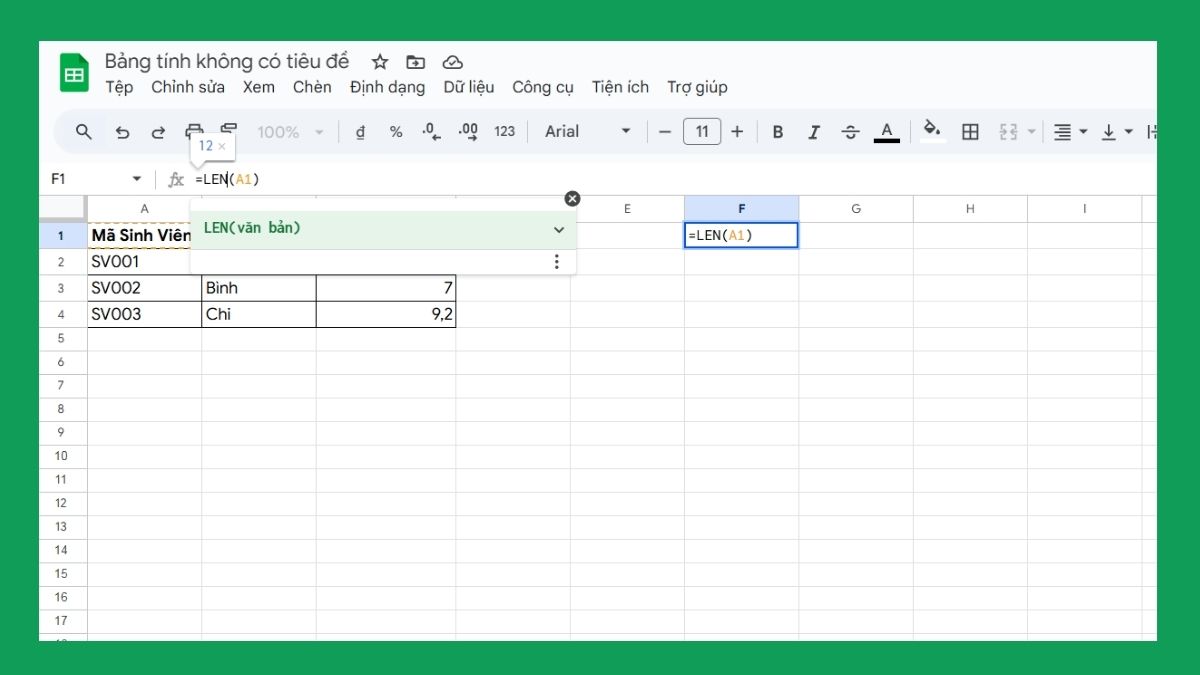Viewport: 1200px width, 675px height.
Task: Check the cloud save status icon
Action: (452, 62)
